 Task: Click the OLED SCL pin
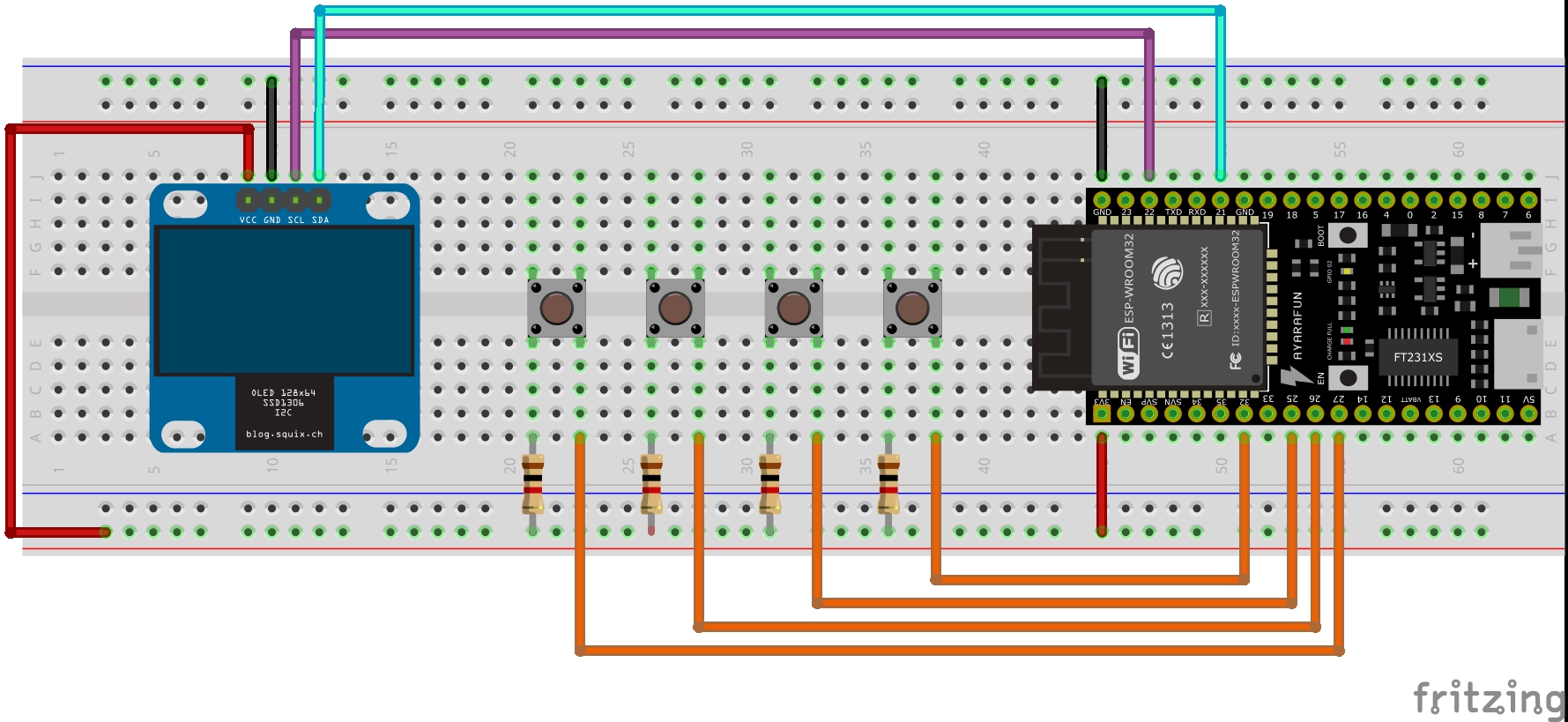tap(295, 200)
